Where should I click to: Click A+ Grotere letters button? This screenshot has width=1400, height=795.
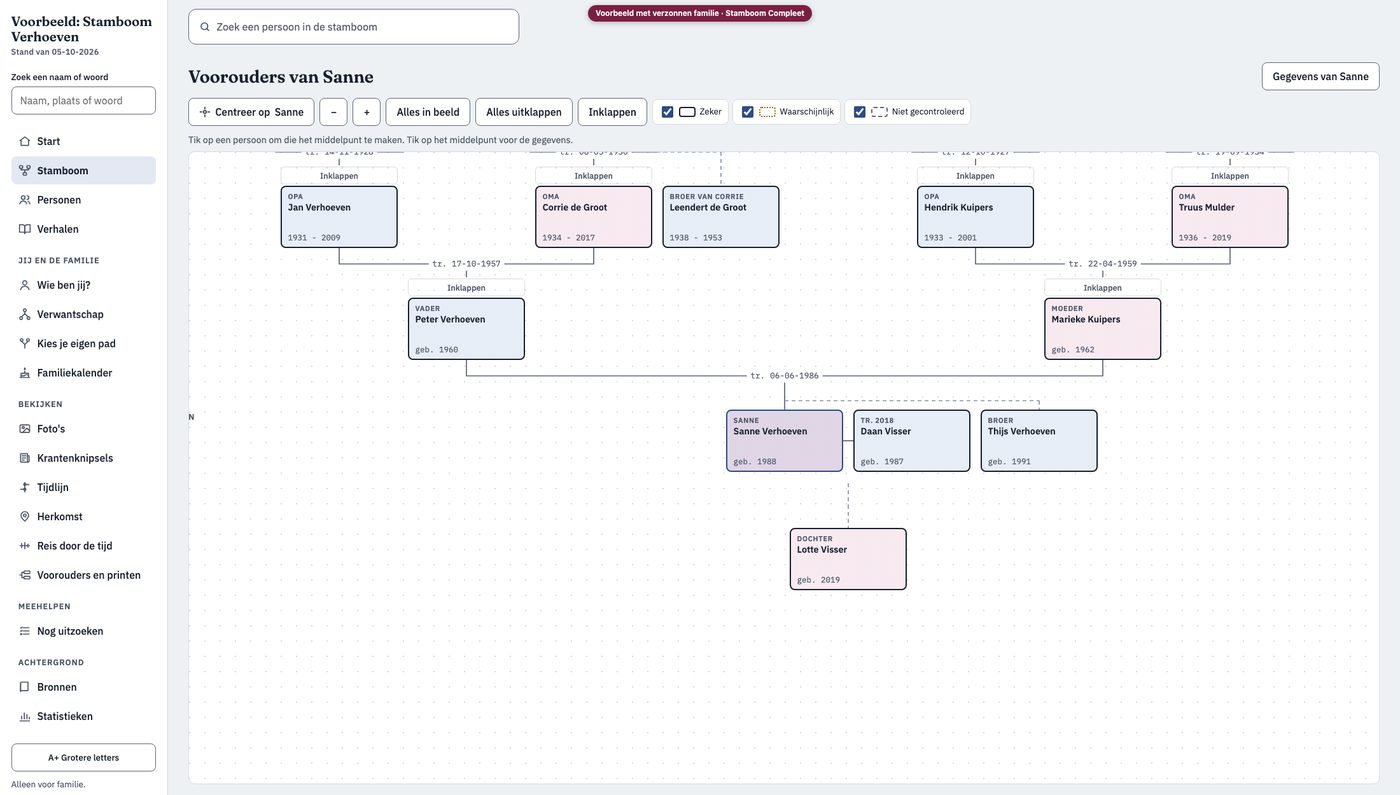coord(83,758)
